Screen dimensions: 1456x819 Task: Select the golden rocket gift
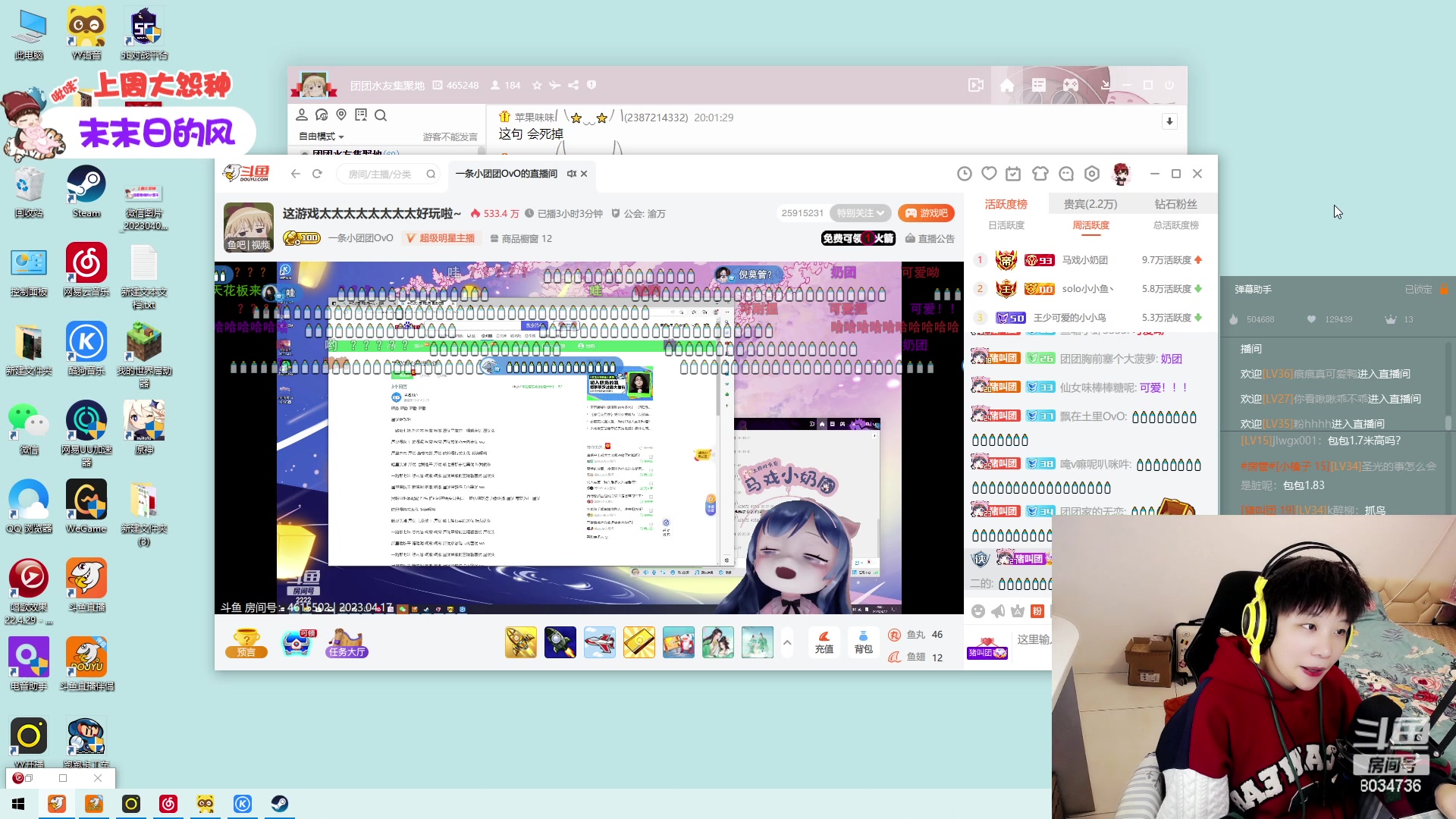click(x=521, y=642)
